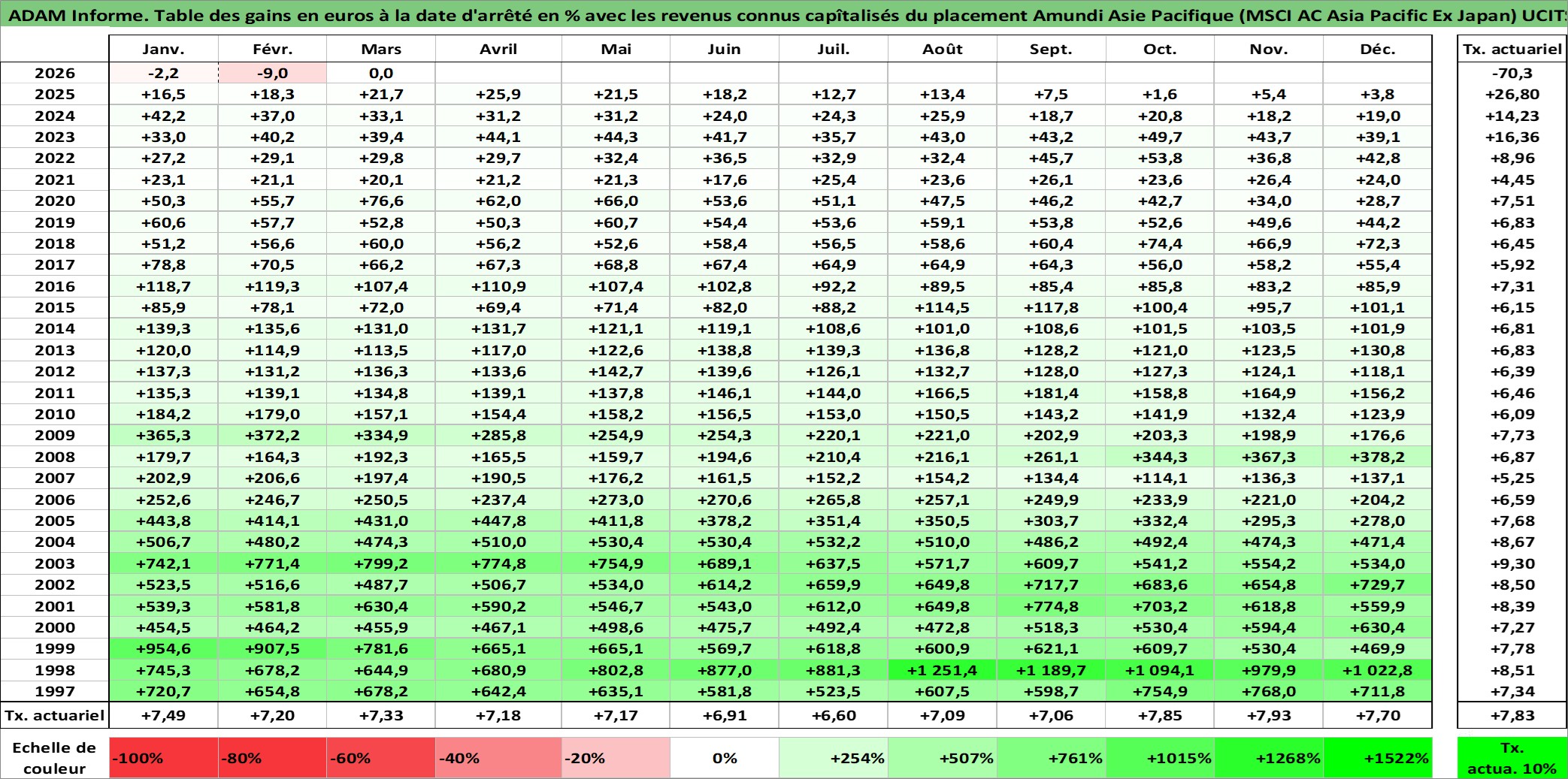Select the -20% pink color scale swatch
The height and width of the screenshot is (779, 1568).
pyautogui.click(x=616, y=758)
